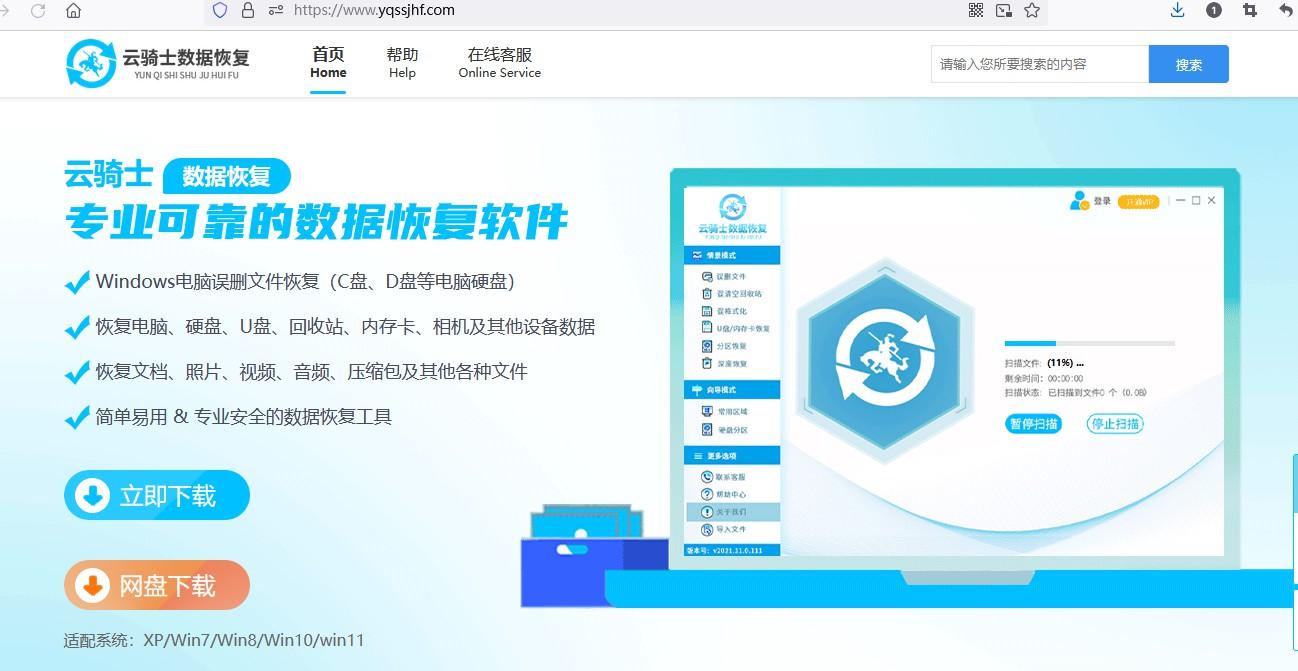Click the yellow 开通VIP badge in the preview
The height and width of the screenshot is (671, 1298).
[x=1138, y=201]
